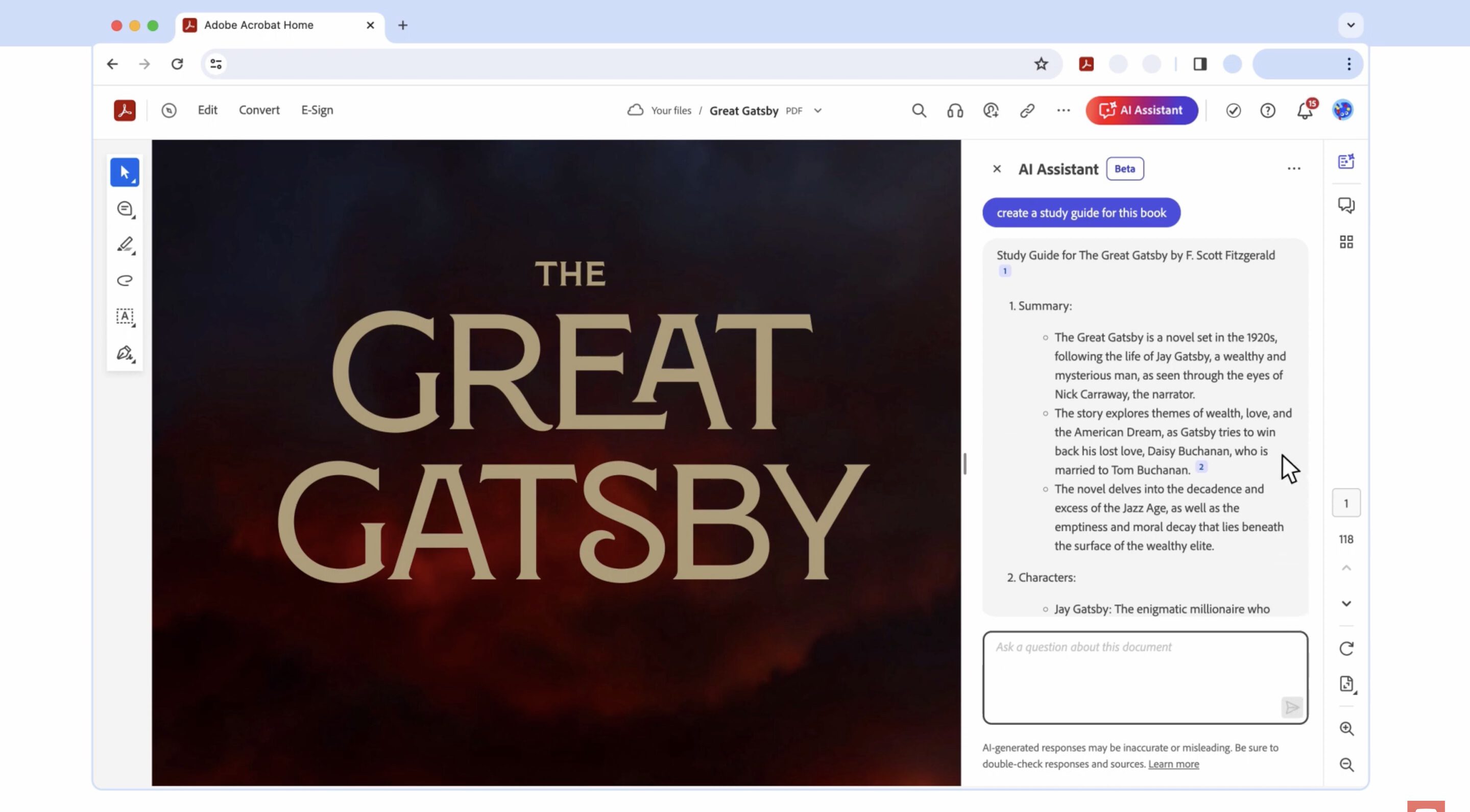Go to next page with down chevron
Image resolution: width=1470 pixels, height=812 pixels.
(x=1346, y=603)
